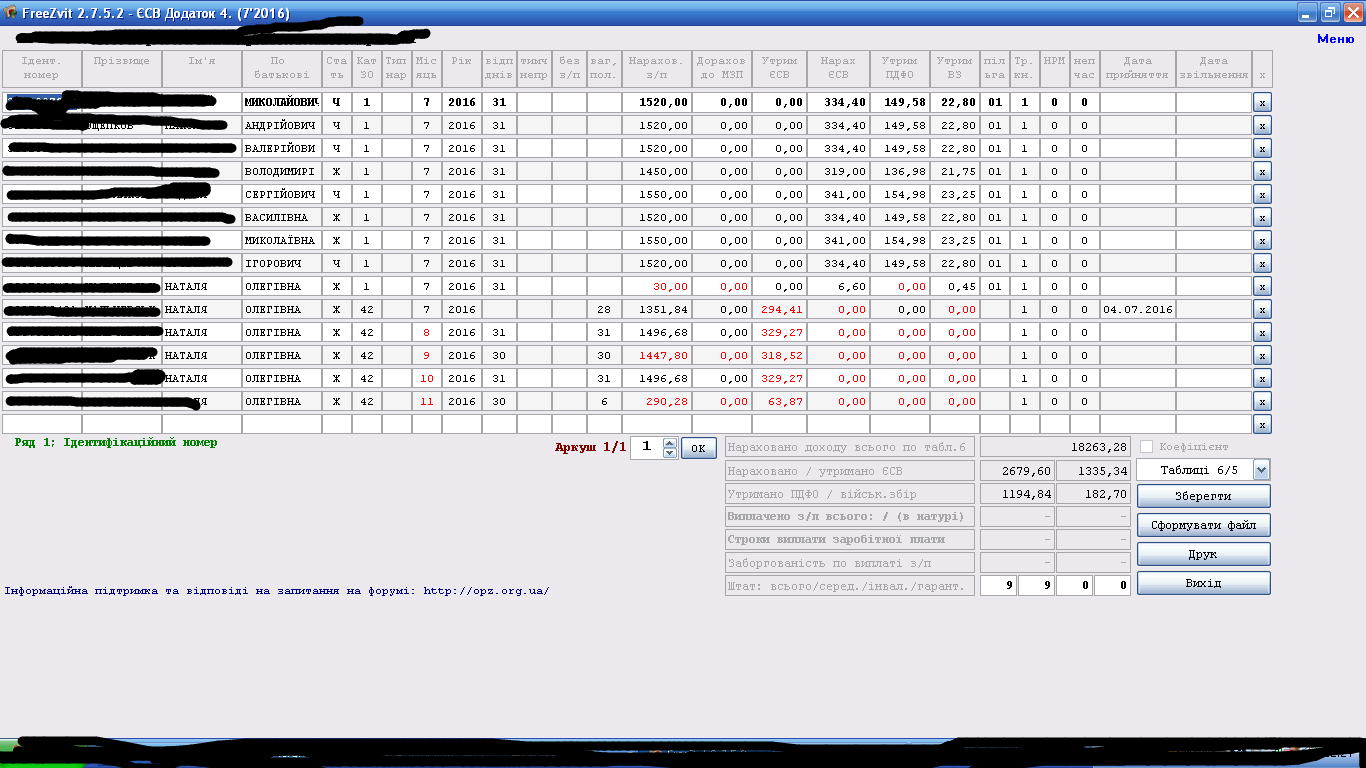
Task: Select the Нарах. з/п cell showing 1450,00
Action: click(x=657, y=171)
